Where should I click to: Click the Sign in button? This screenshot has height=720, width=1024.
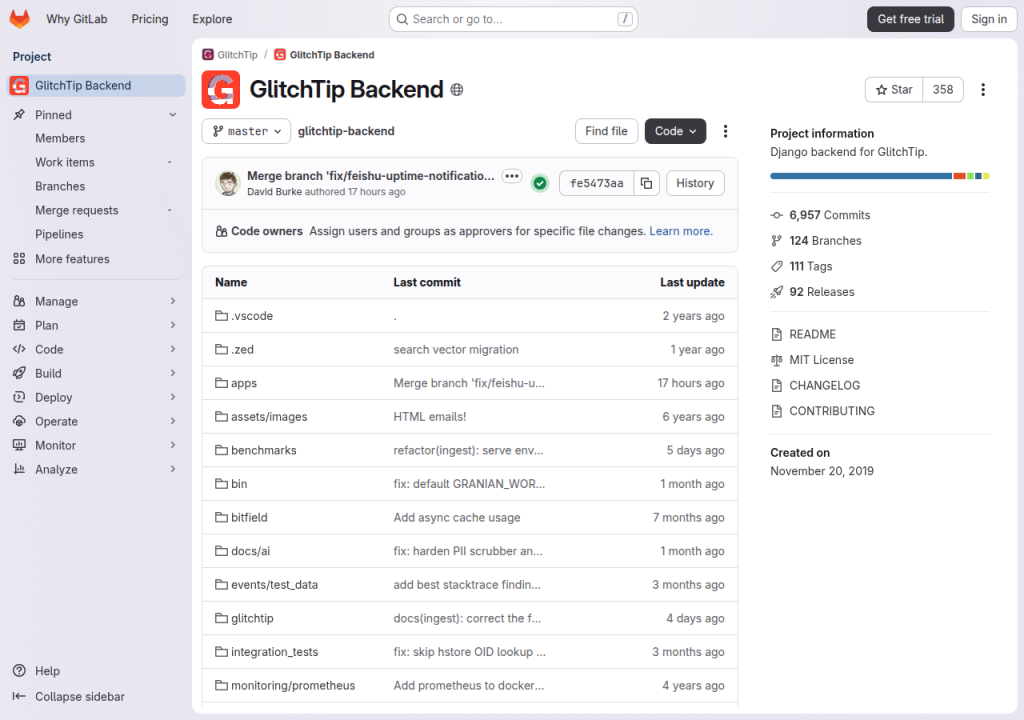[x=989, y=19]
